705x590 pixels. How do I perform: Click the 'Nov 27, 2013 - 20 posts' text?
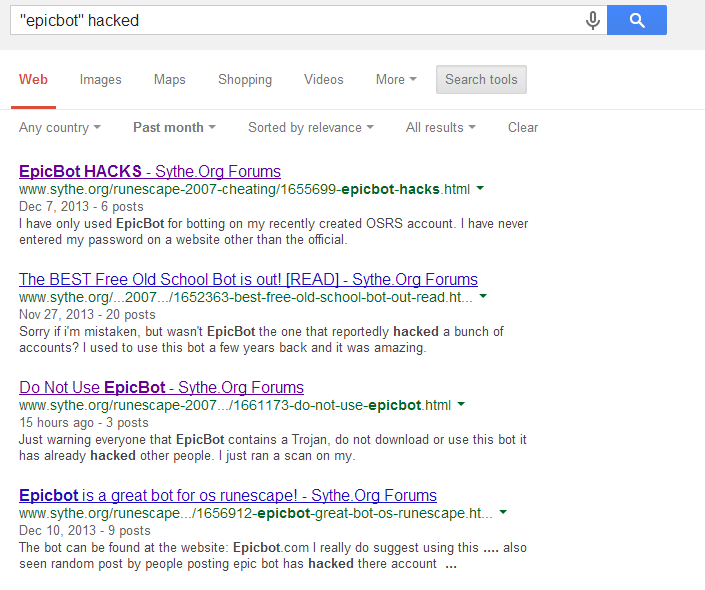87,314
